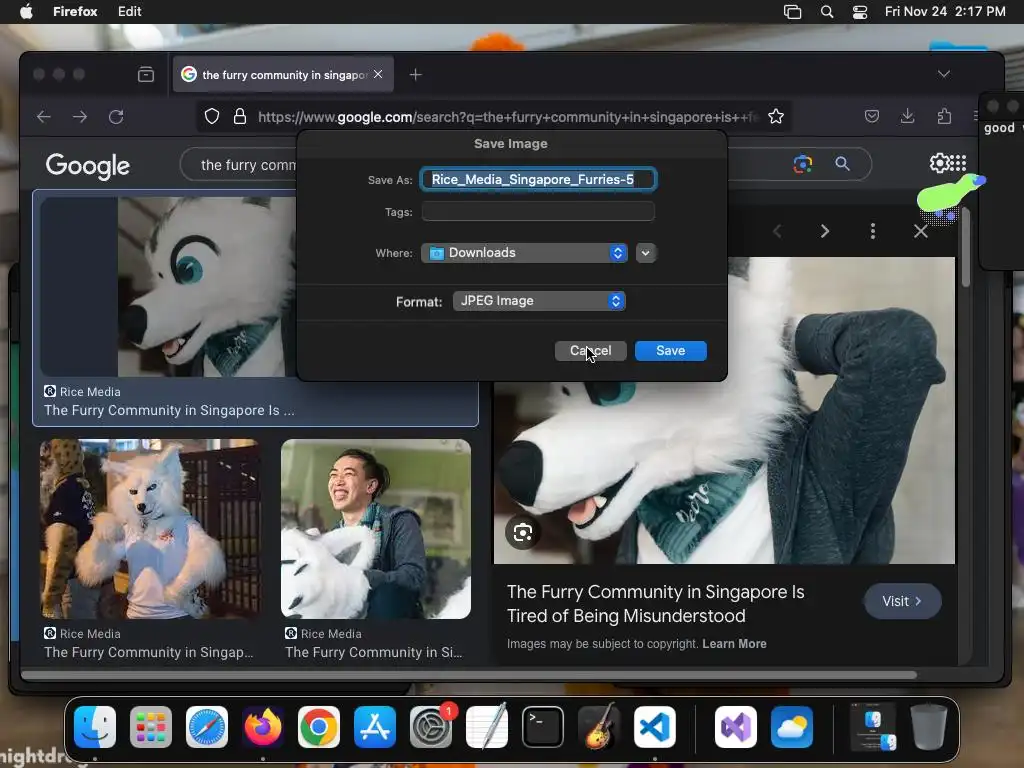Viewport: 1024px width, 768px height.
Task: Open Launchpad from the Dock
Action: (151, 727)
